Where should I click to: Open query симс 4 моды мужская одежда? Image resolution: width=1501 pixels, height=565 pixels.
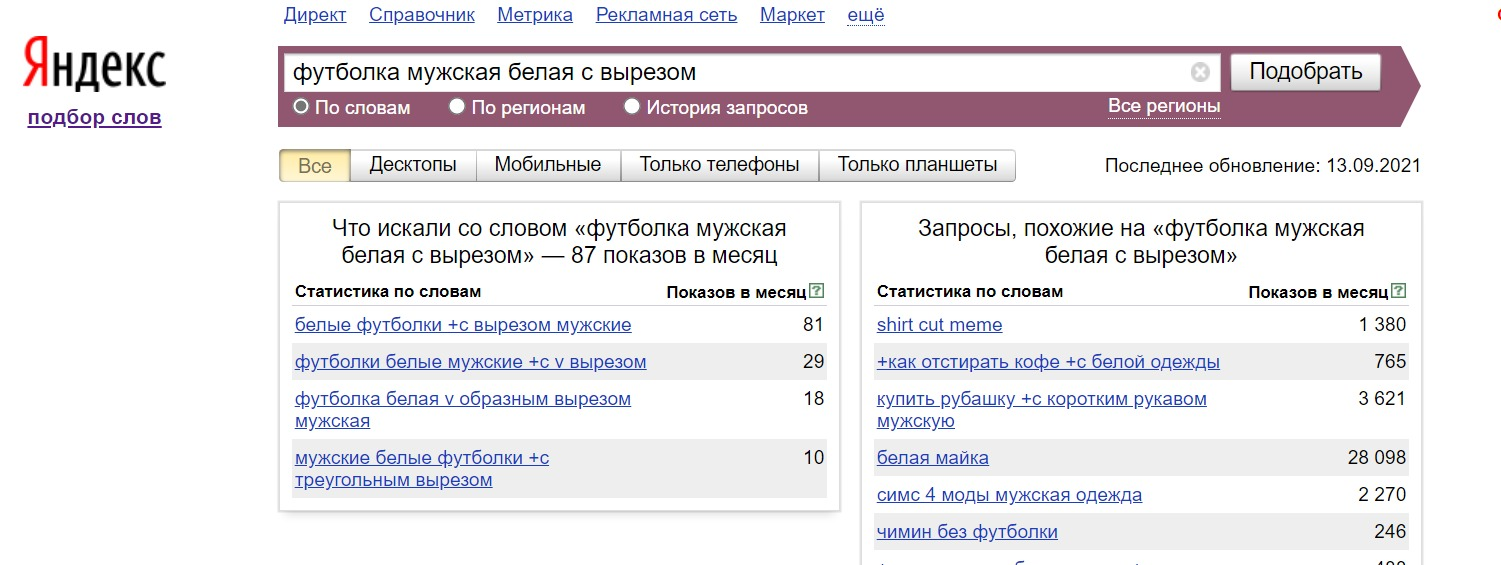pyautogui.click(x=1009, y=495)
